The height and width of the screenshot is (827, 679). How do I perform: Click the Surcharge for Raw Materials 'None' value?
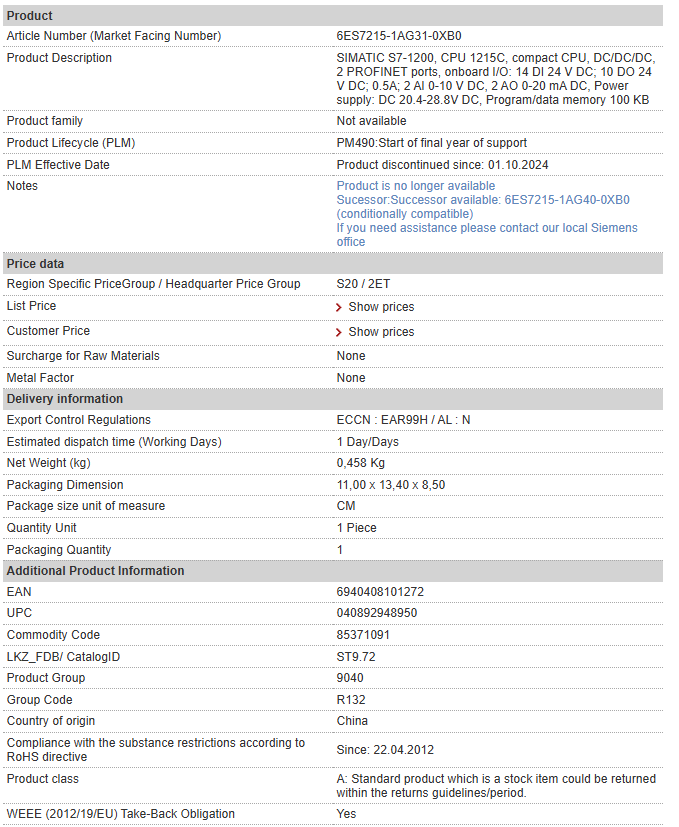click(351, 356)
